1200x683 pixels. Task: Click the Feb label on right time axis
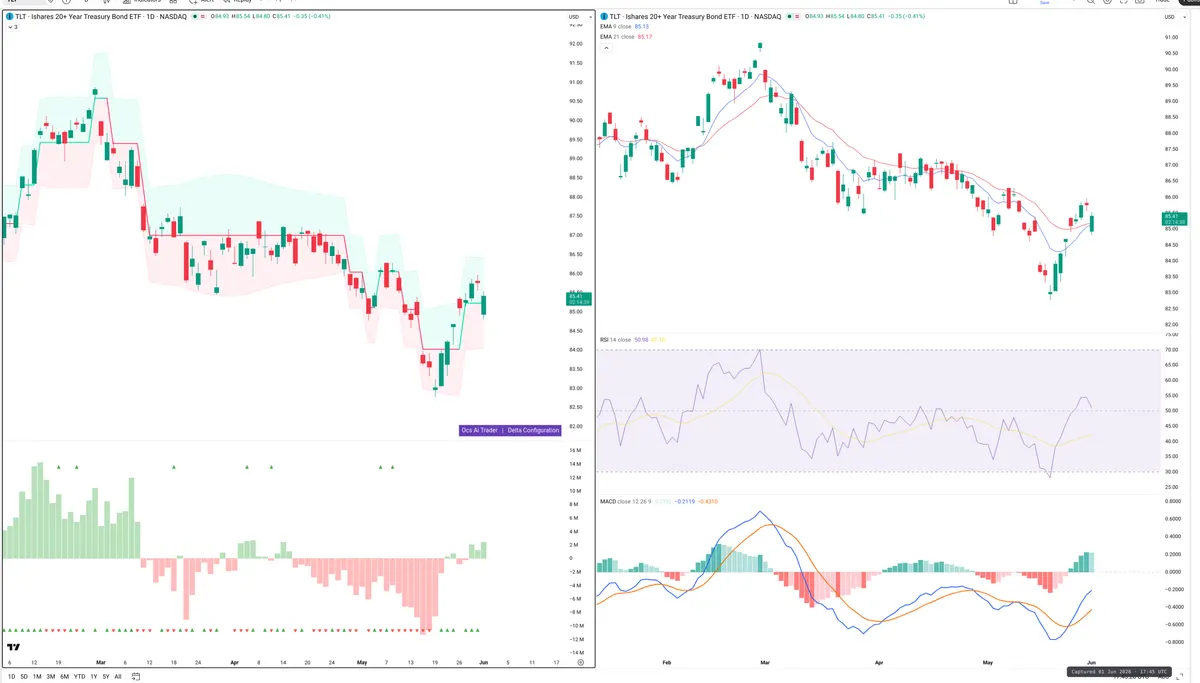click(666, 662)
